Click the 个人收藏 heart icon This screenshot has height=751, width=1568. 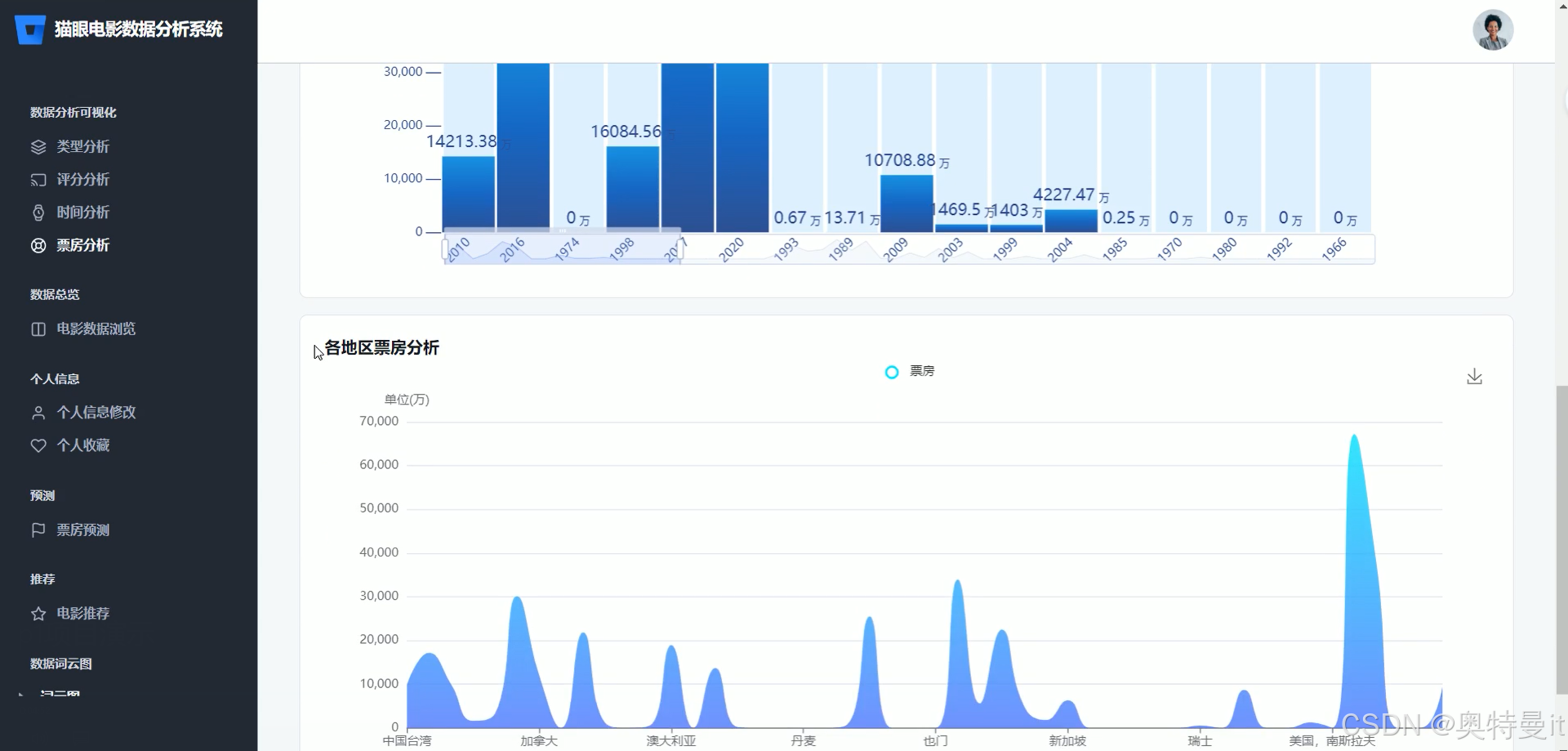38,445
